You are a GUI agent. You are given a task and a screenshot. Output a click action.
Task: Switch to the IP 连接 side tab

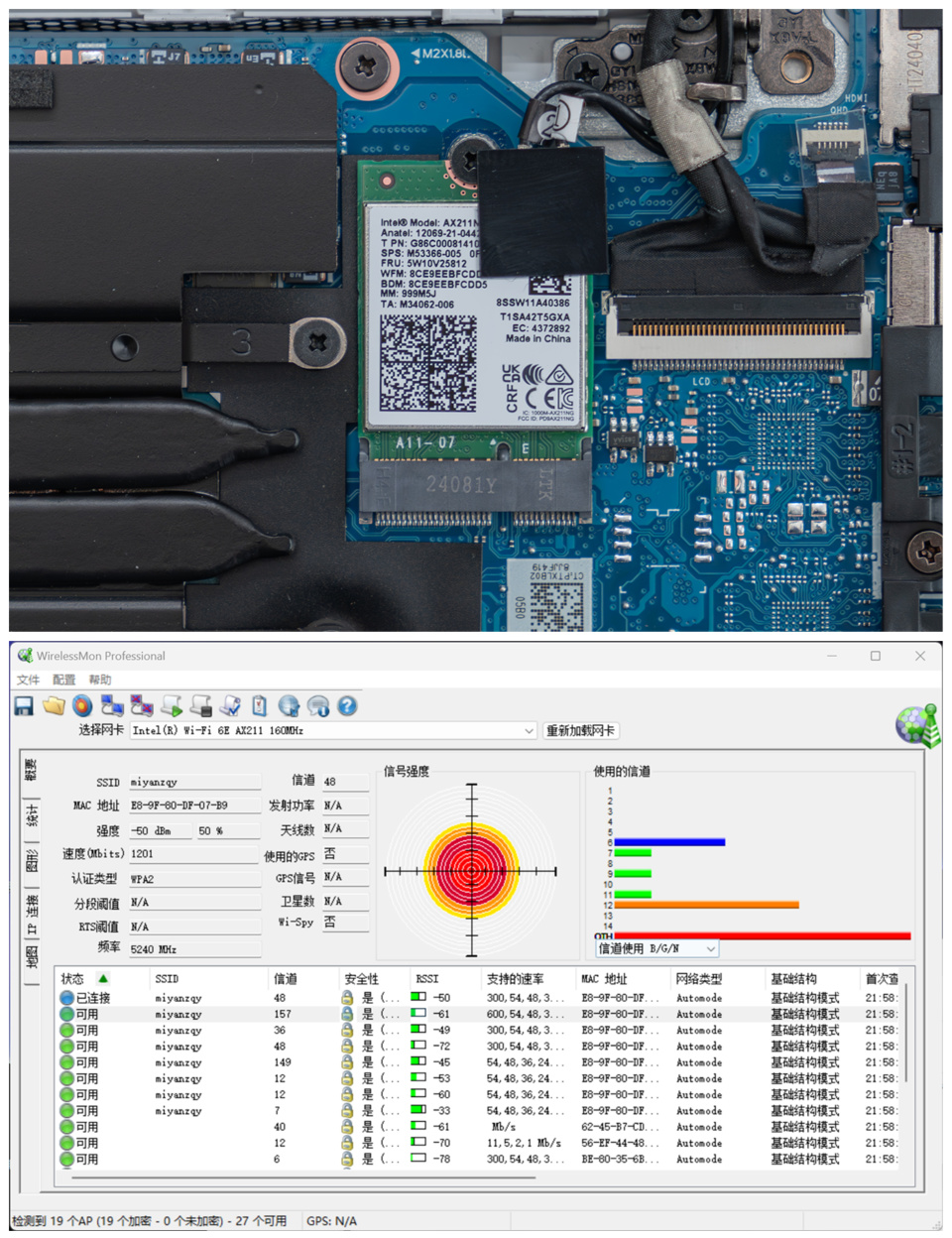[31, 914]
